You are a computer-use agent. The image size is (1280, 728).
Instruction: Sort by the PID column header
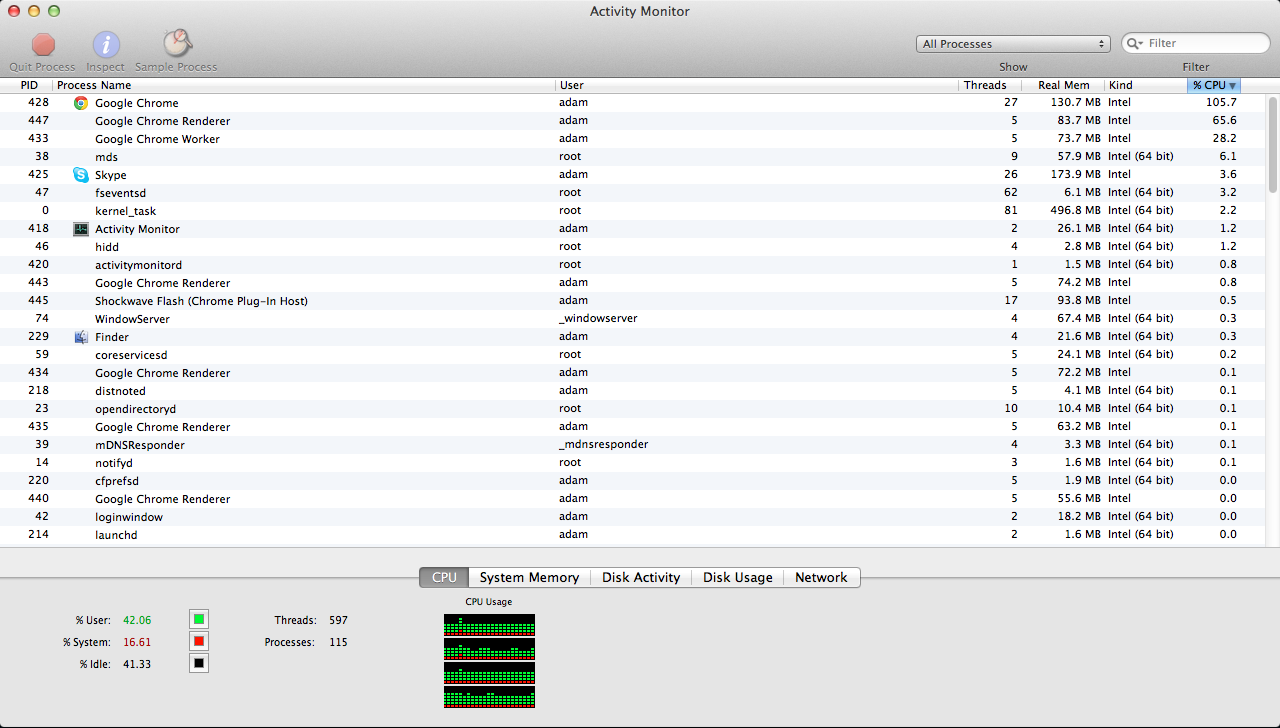[x=29, y=85]
